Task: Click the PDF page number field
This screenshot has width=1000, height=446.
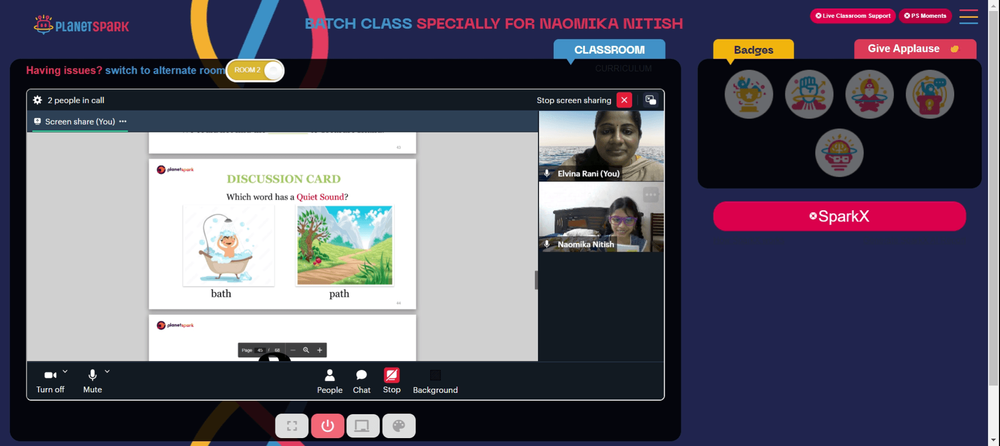Action: (260, 350)
